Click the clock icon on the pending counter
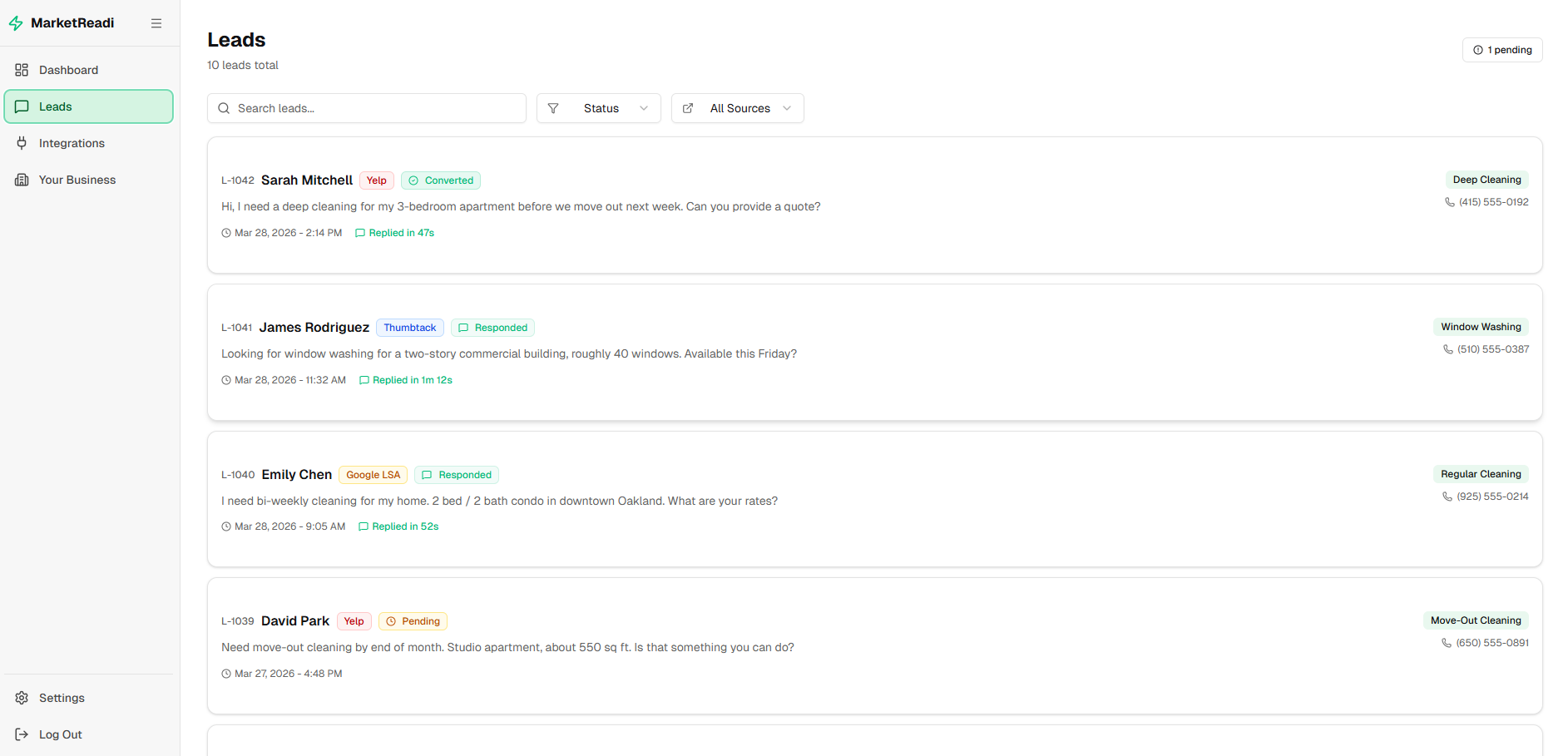 pos(1476,50)
